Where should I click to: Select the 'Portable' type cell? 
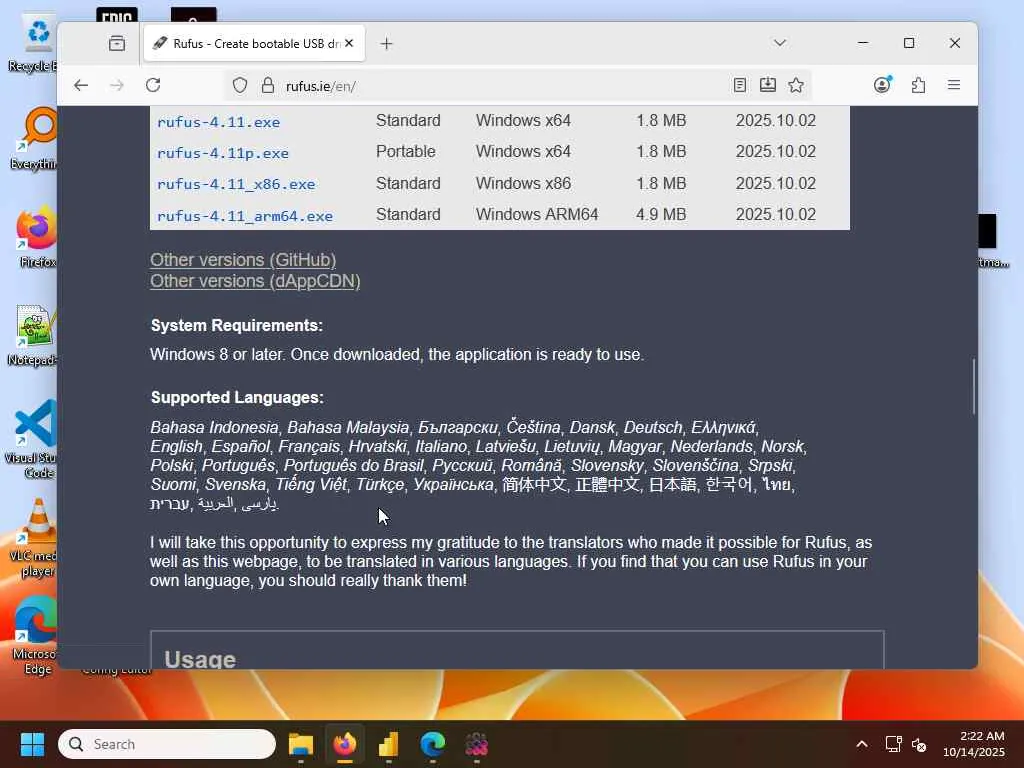point(406,152)
